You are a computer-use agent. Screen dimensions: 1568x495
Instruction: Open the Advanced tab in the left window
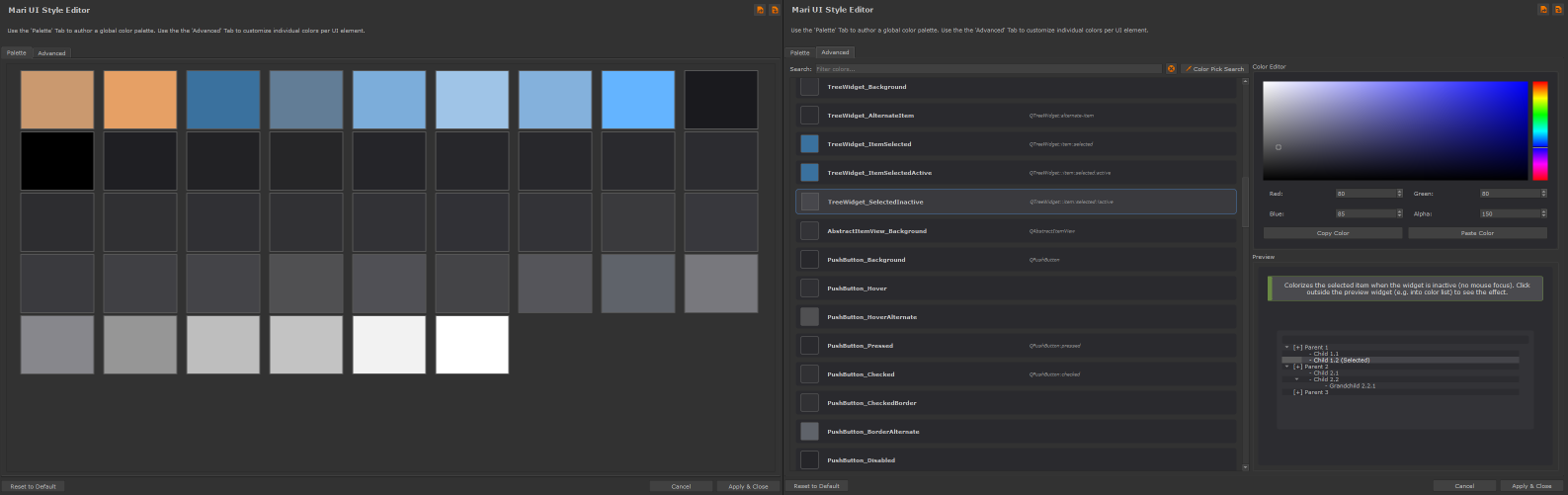(51, 53)
